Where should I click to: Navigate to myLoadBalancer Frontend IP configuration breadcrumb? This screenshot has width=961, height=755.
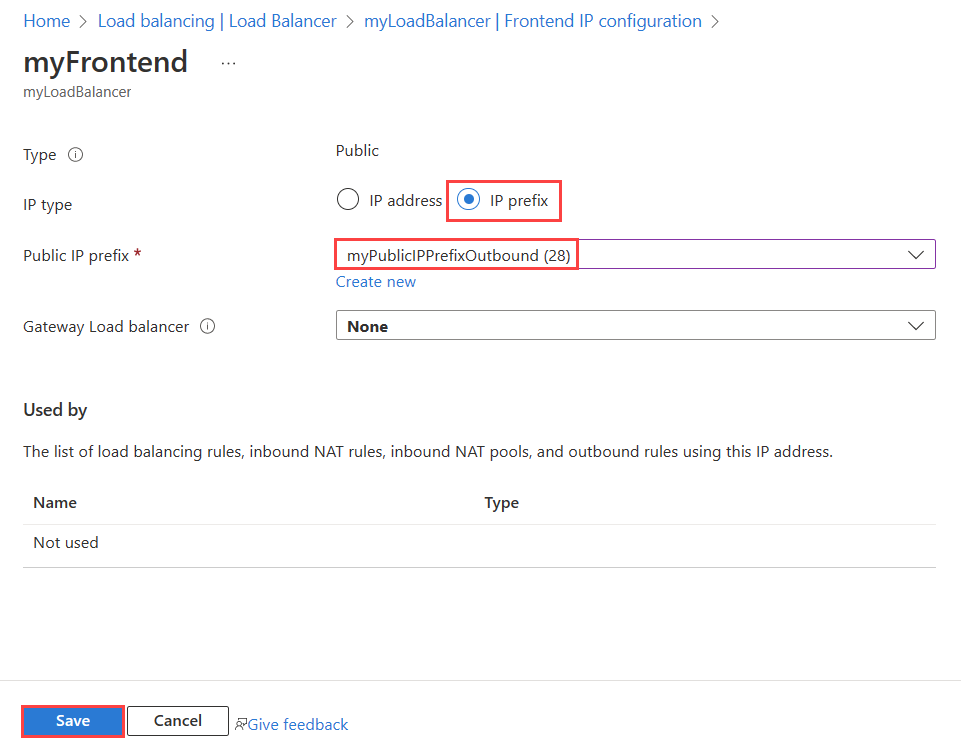pyautogui.click(x=532, y=21)
